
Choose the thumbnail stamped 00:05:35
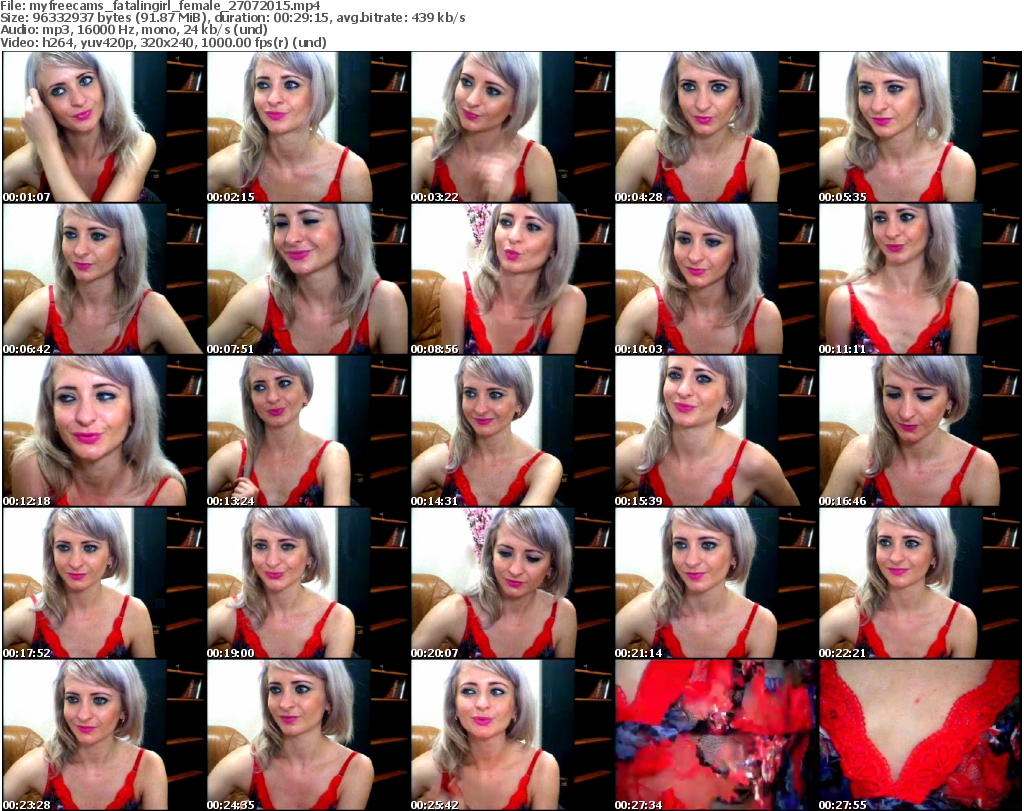click(x=920, y=127)
